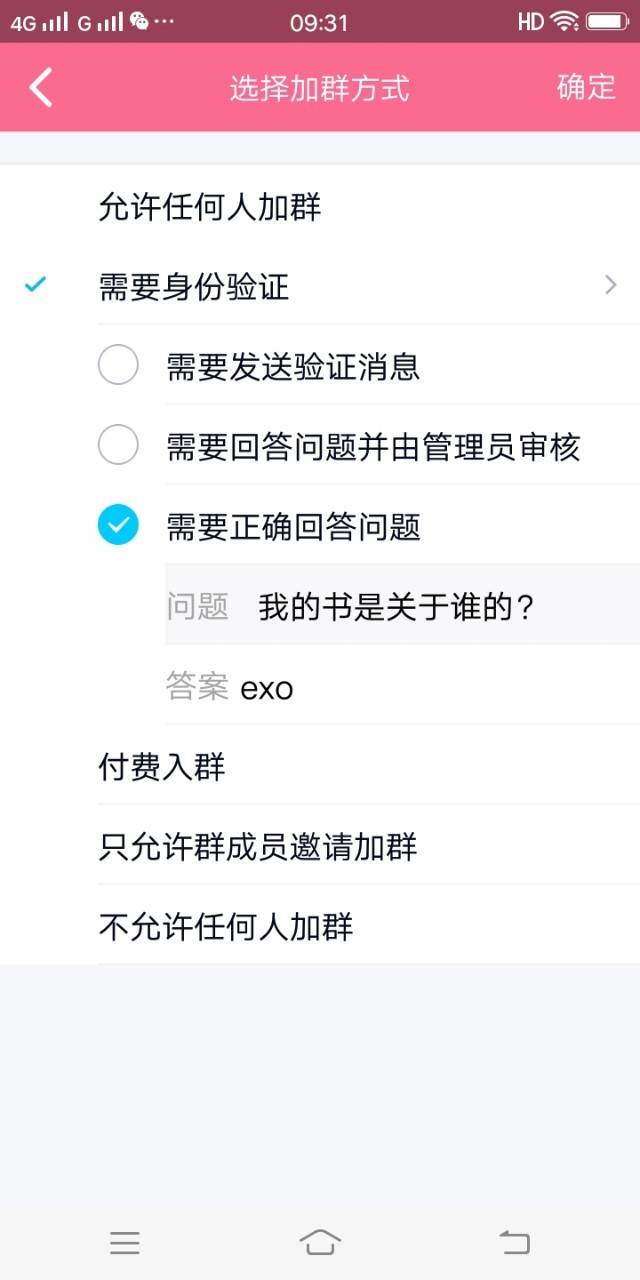
Task: Tap the blue checkmark beside 需要身份验证
Action: pos(36,286)
